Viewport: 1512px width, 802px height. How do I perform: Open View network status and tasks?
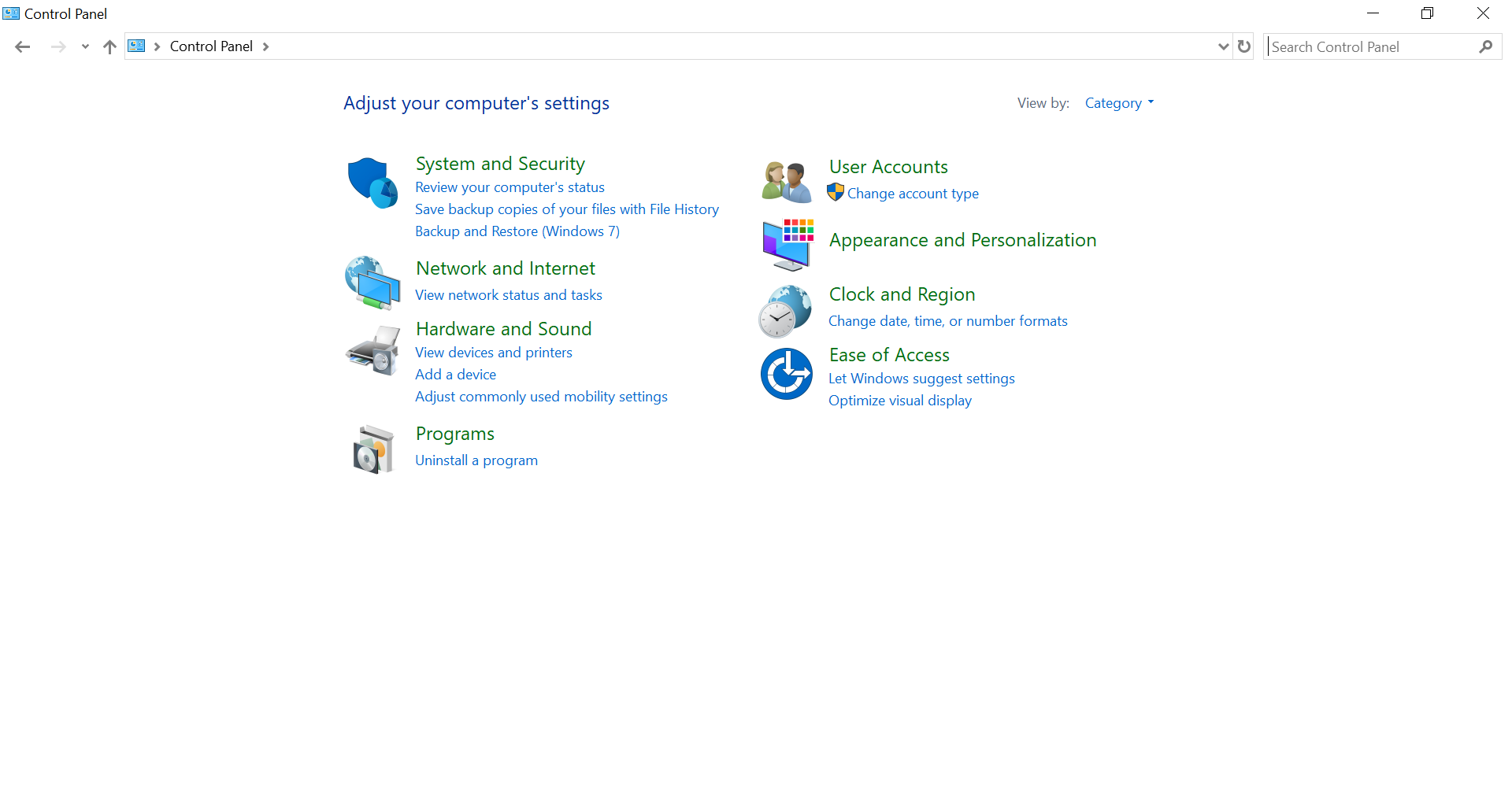[509, 295]
